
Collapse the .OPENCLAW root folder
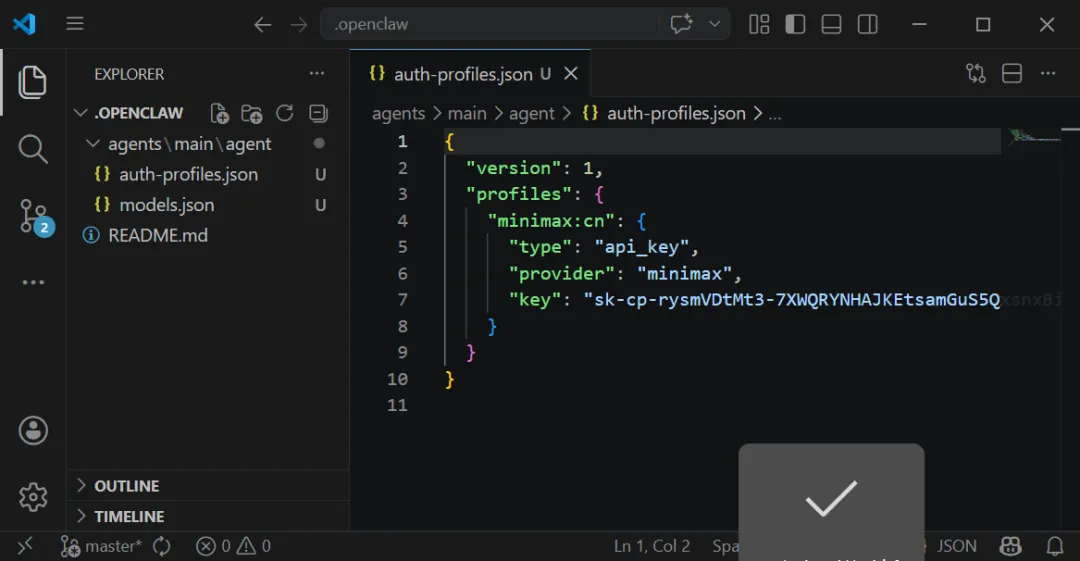80,112
